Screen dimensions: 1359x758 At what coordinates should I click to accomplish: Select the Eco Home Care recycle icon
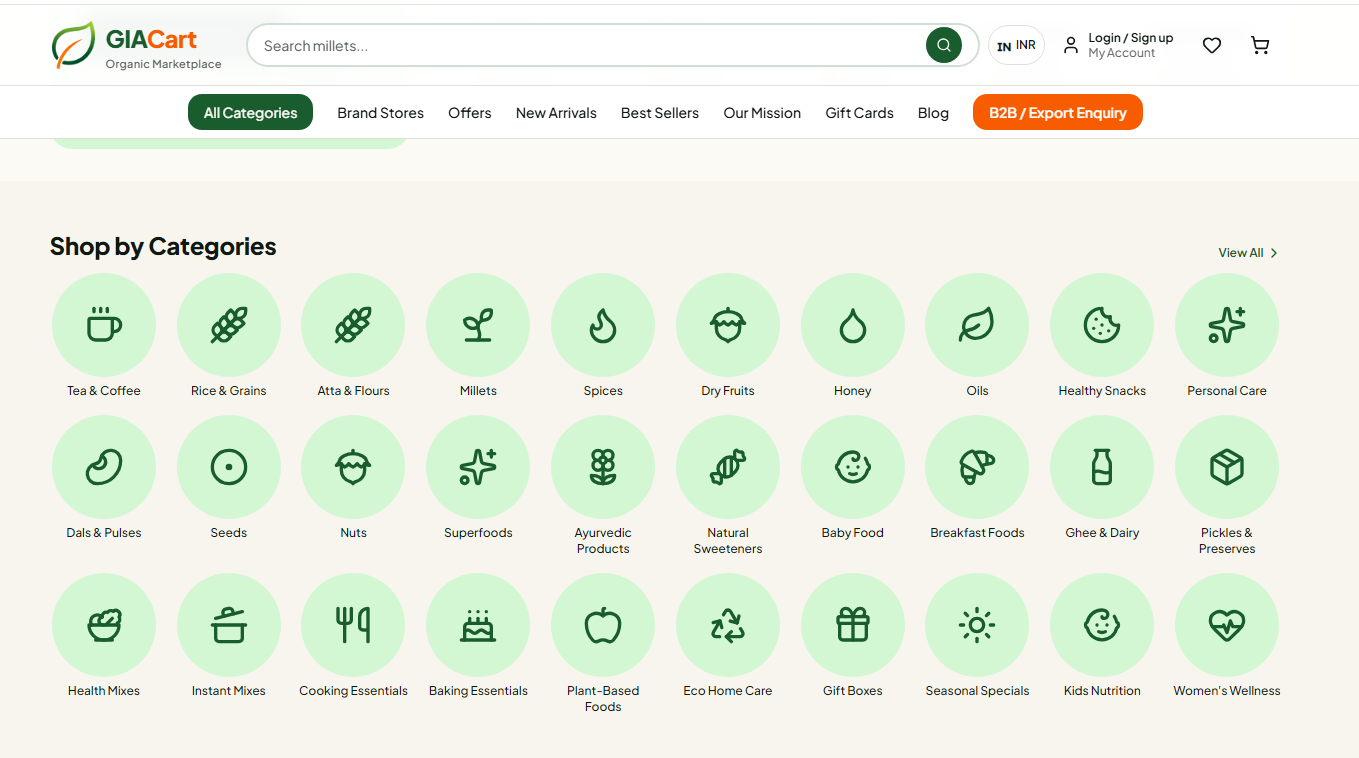click(728, 625)
